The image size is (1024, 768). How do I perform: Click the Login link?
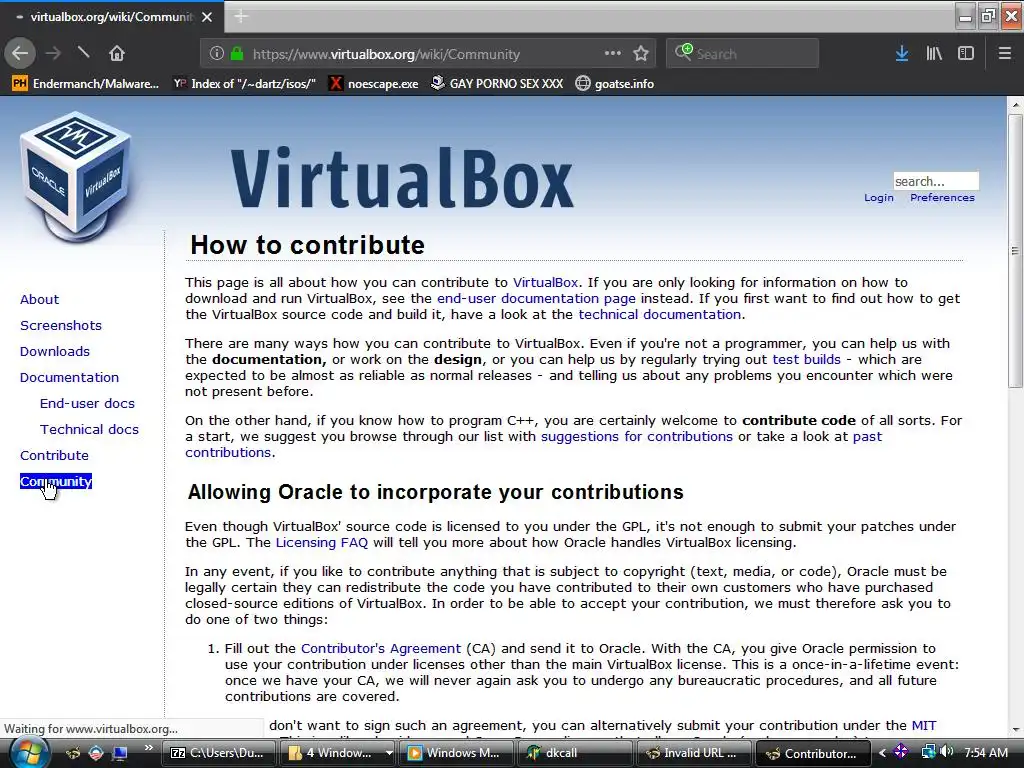[878, 197]
